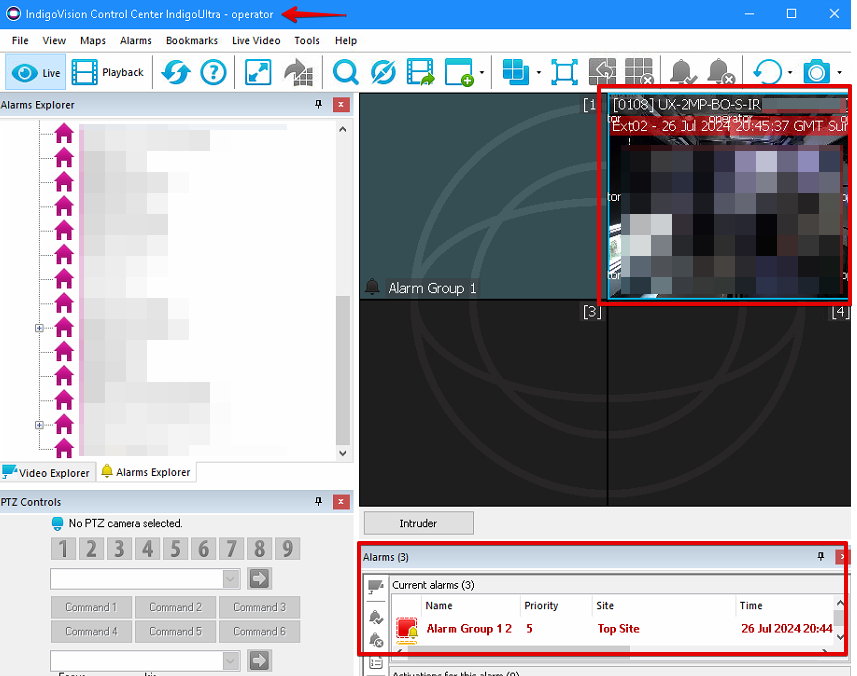This screenshot has width=857, height=676.
Task: Click the video pane layout icon
Action: point(515,72)
